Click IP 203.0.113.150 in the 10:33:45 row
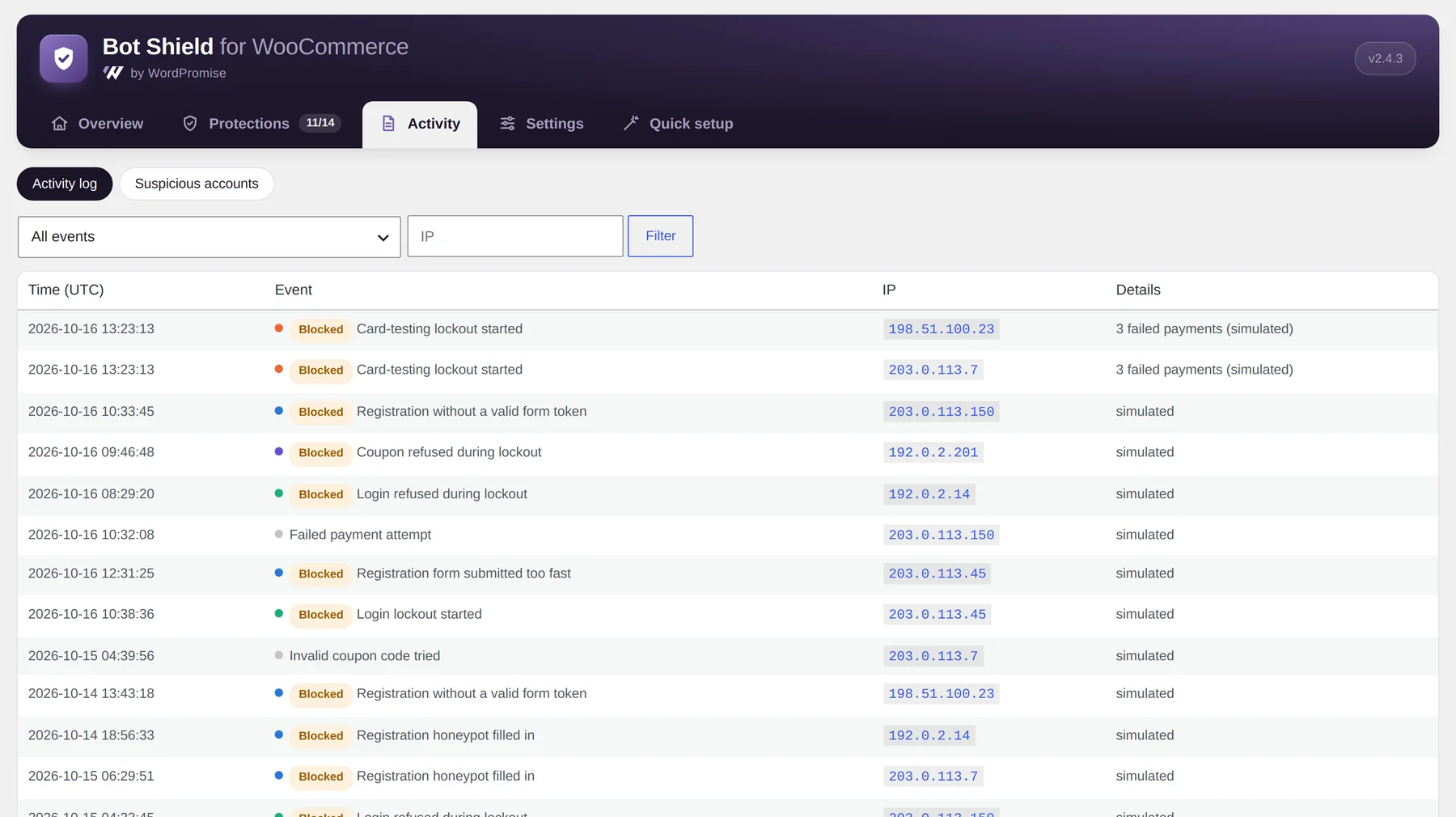The image size is (1456, 817). click(942, 412)
